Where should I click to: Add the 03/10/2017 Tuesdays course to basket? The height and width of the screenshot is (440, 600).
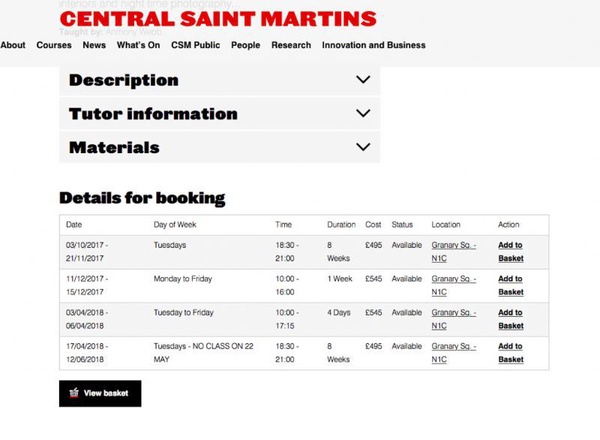click(511, 252)
